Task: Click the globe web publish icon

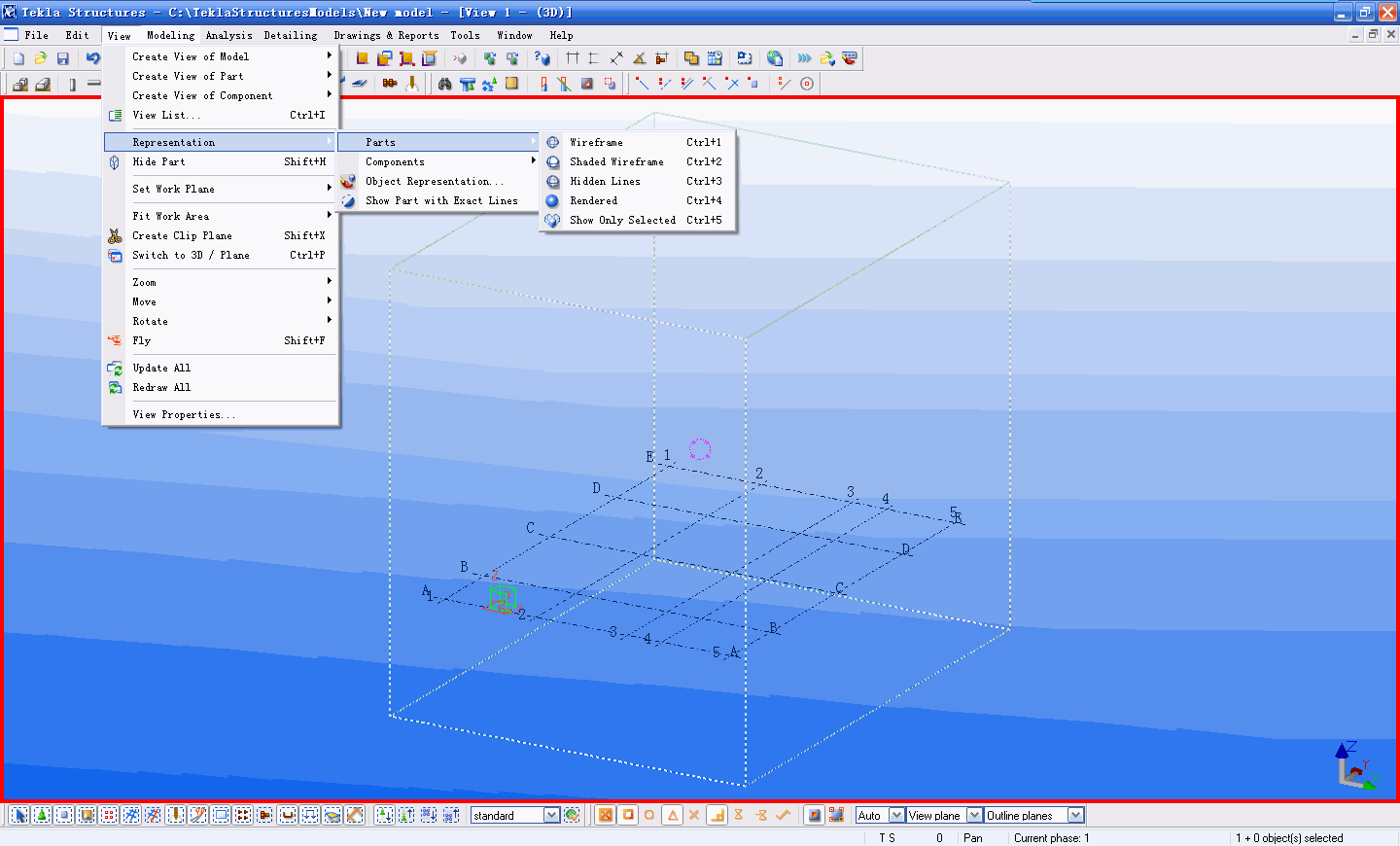Action: click(x=775, y=58)
